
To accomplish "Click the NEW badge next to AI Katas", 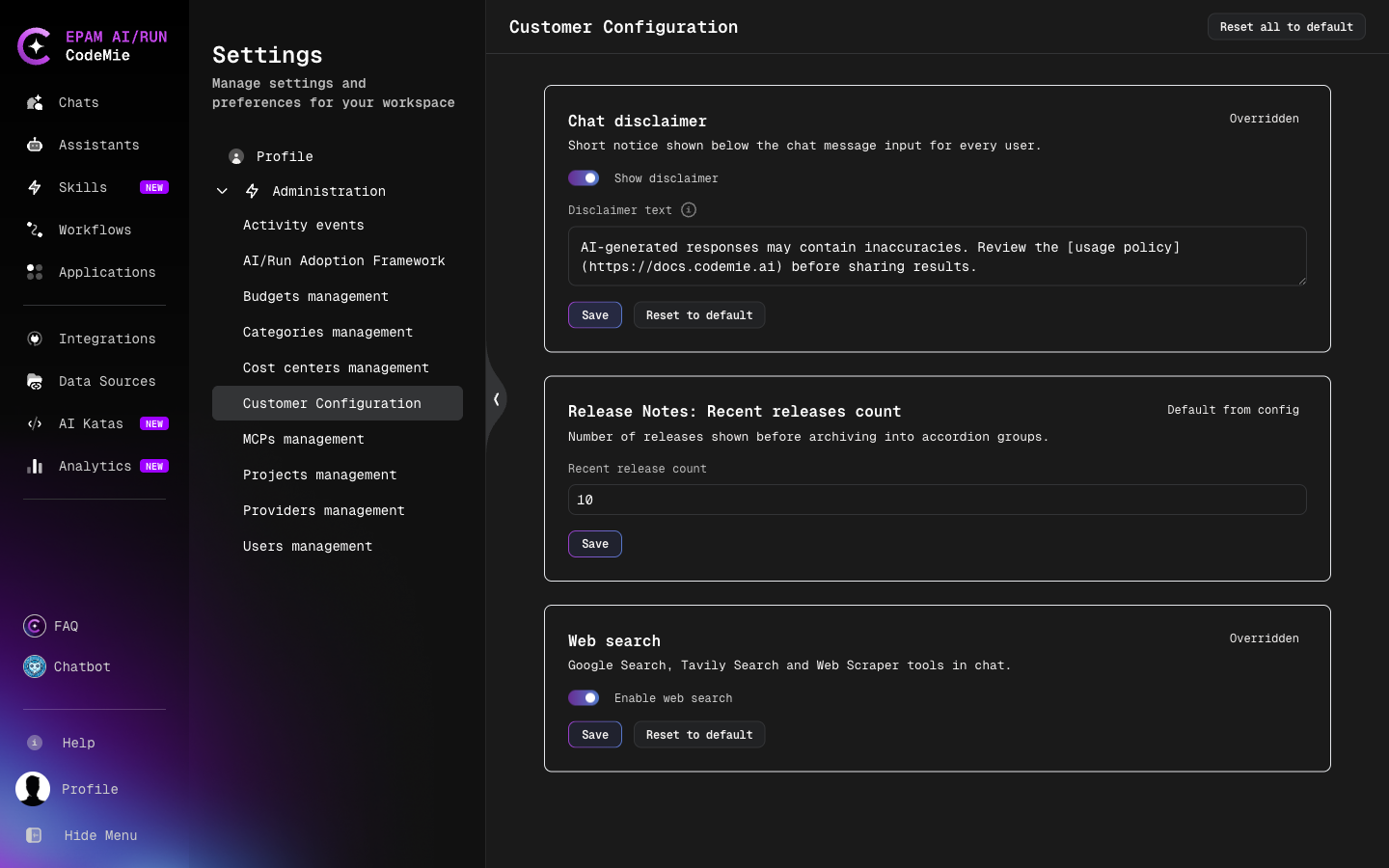I will (x=154, y=423).
